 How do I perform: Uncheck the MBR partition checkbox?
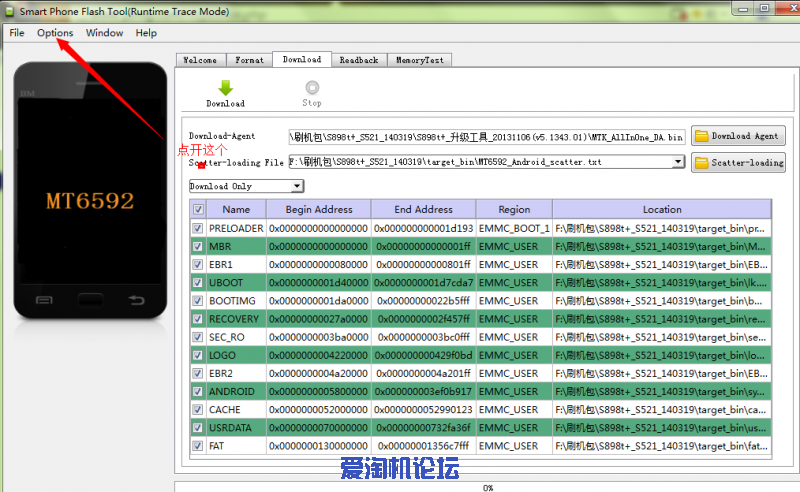point(198,247)
